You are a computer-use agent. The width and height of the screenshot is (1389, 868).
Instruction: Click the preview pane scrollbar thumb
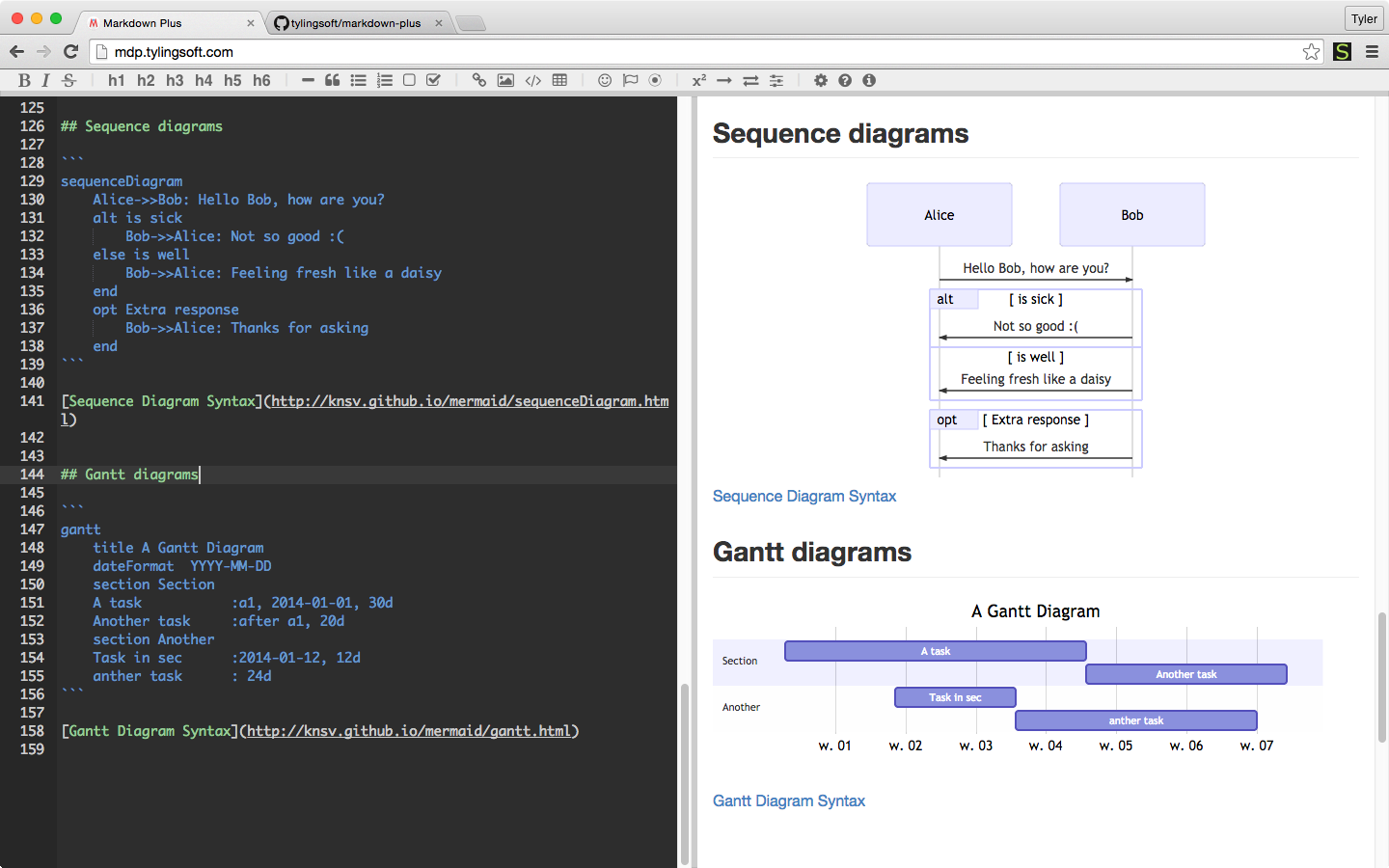pyautogui.click(x=1382, y=677)
